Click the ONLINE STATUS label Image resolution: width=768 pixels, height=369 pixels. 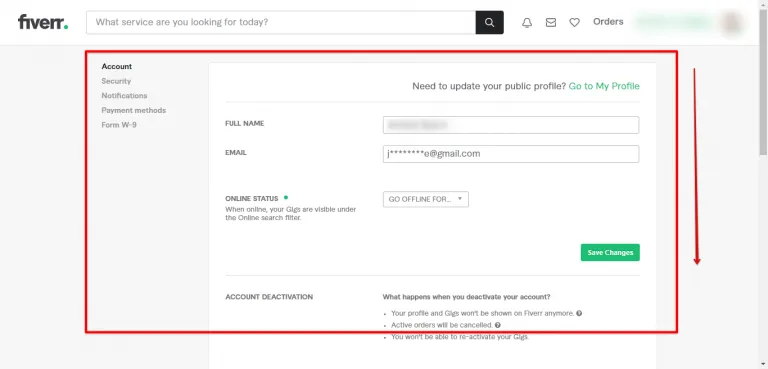(252, 198)
